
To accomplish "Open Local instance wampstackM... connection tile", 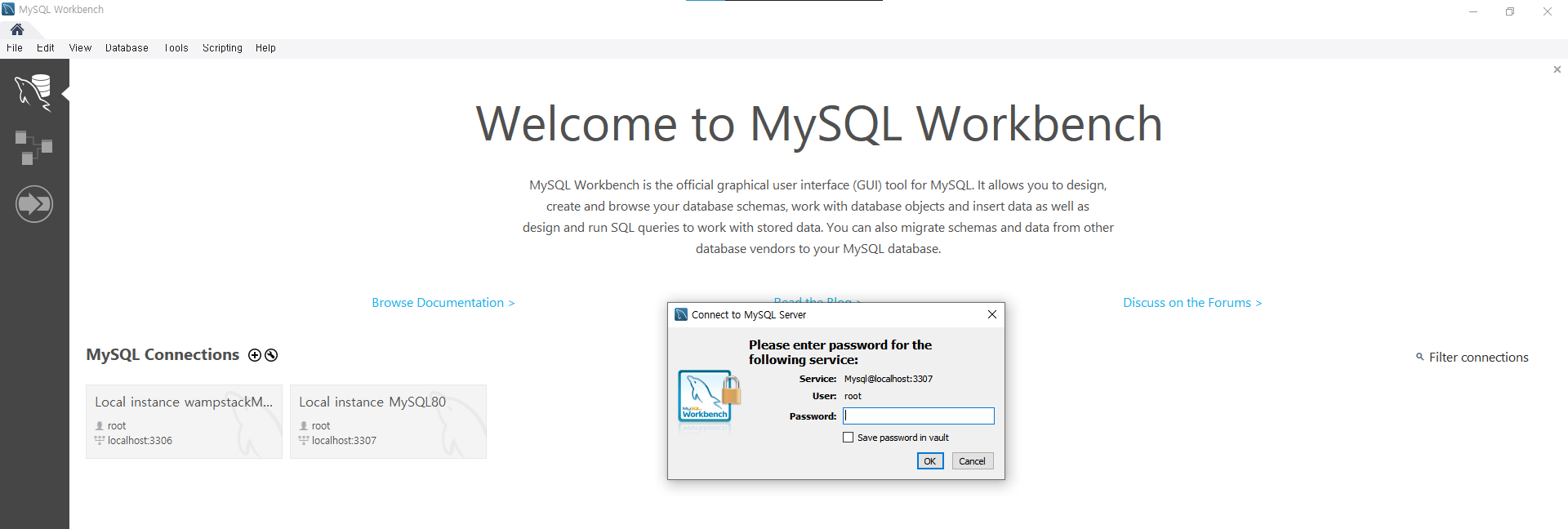I will point(185,421).
